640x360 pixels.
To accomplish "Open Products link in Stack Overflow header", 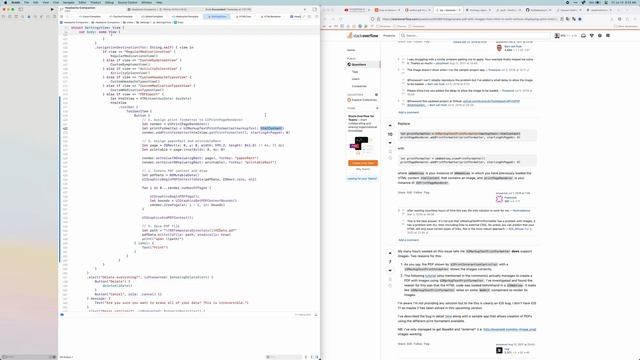I will [389, 36].
